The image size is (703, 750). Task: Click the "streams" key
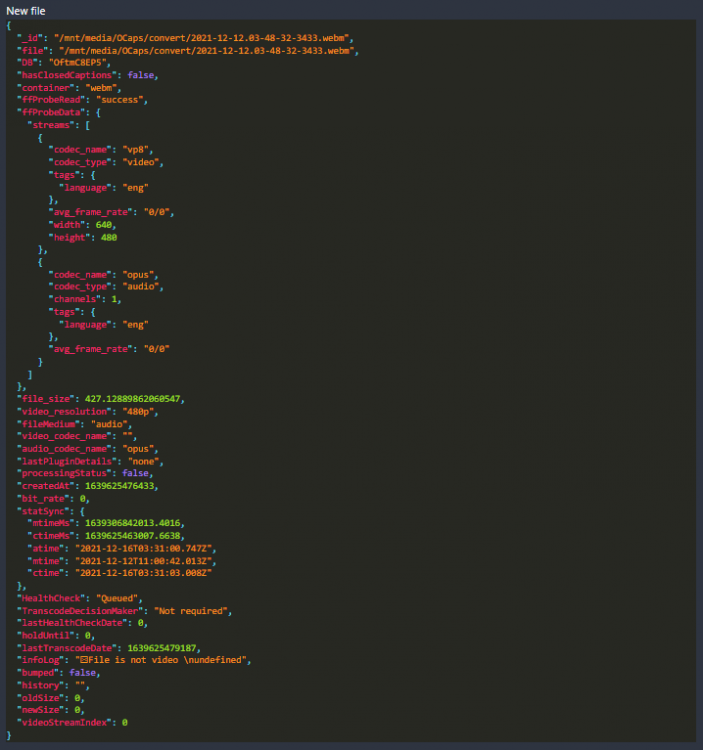coord(51,125)
